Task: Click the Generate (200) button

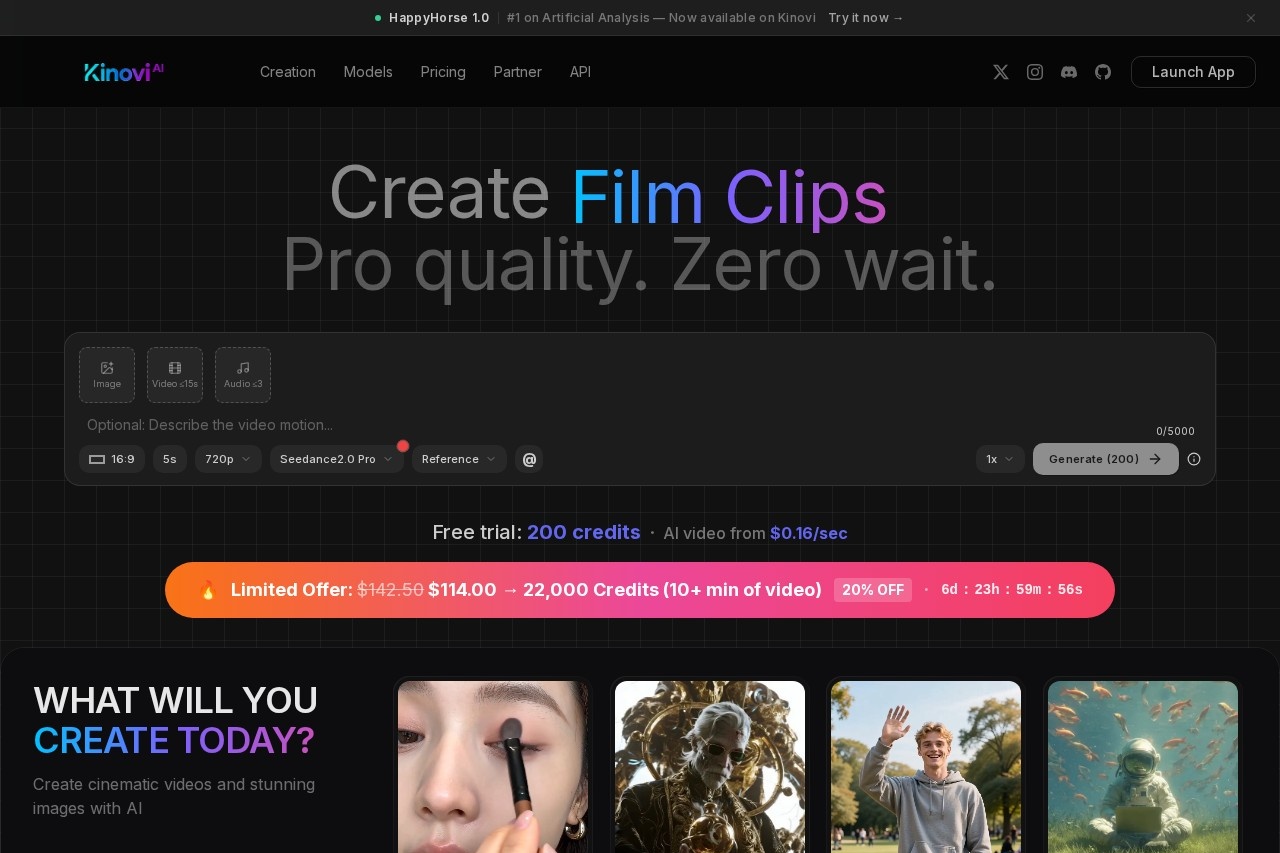Action: [x=1106, y=459]
